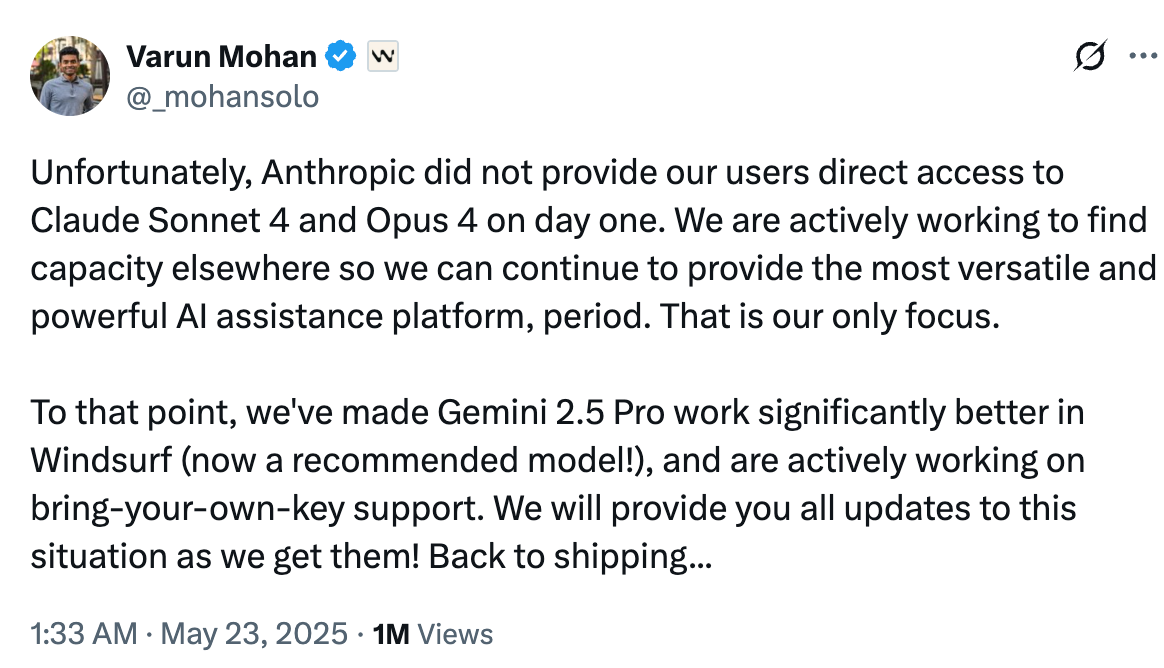Click the Views label after 1M
This screenshot has height=668, width=1164.
tap(455, 635)
